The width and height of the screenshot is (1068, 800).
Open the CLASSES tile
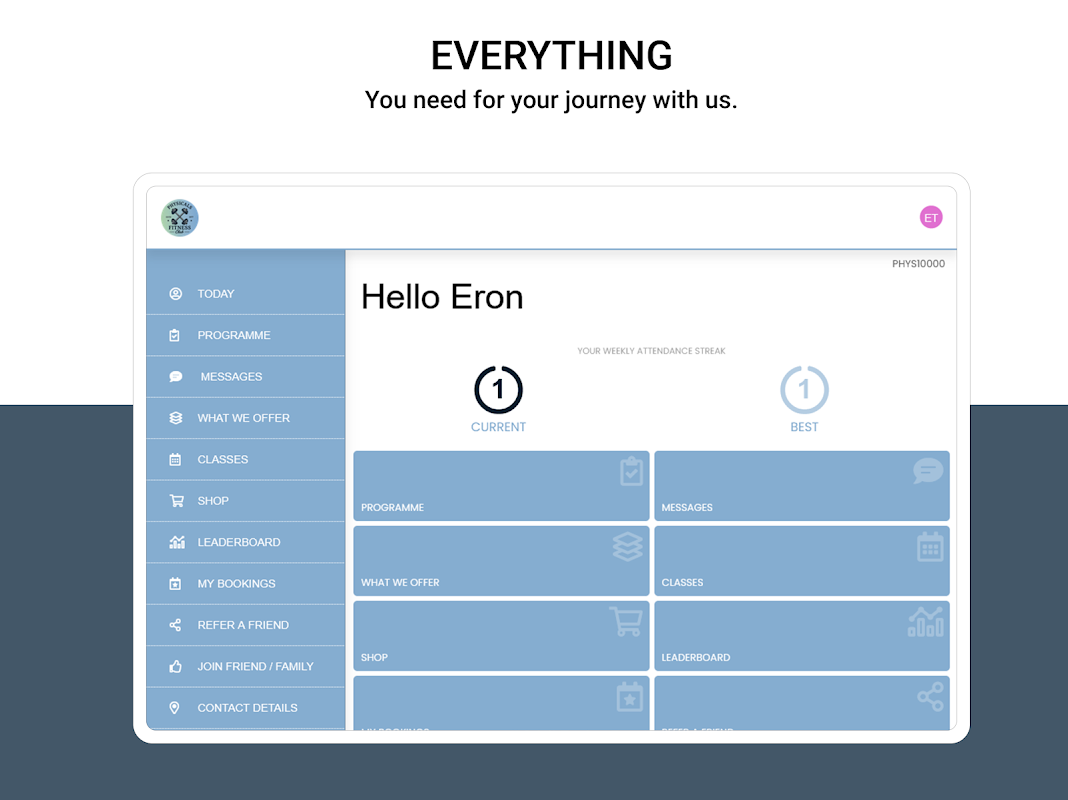(x=802, y=560)
